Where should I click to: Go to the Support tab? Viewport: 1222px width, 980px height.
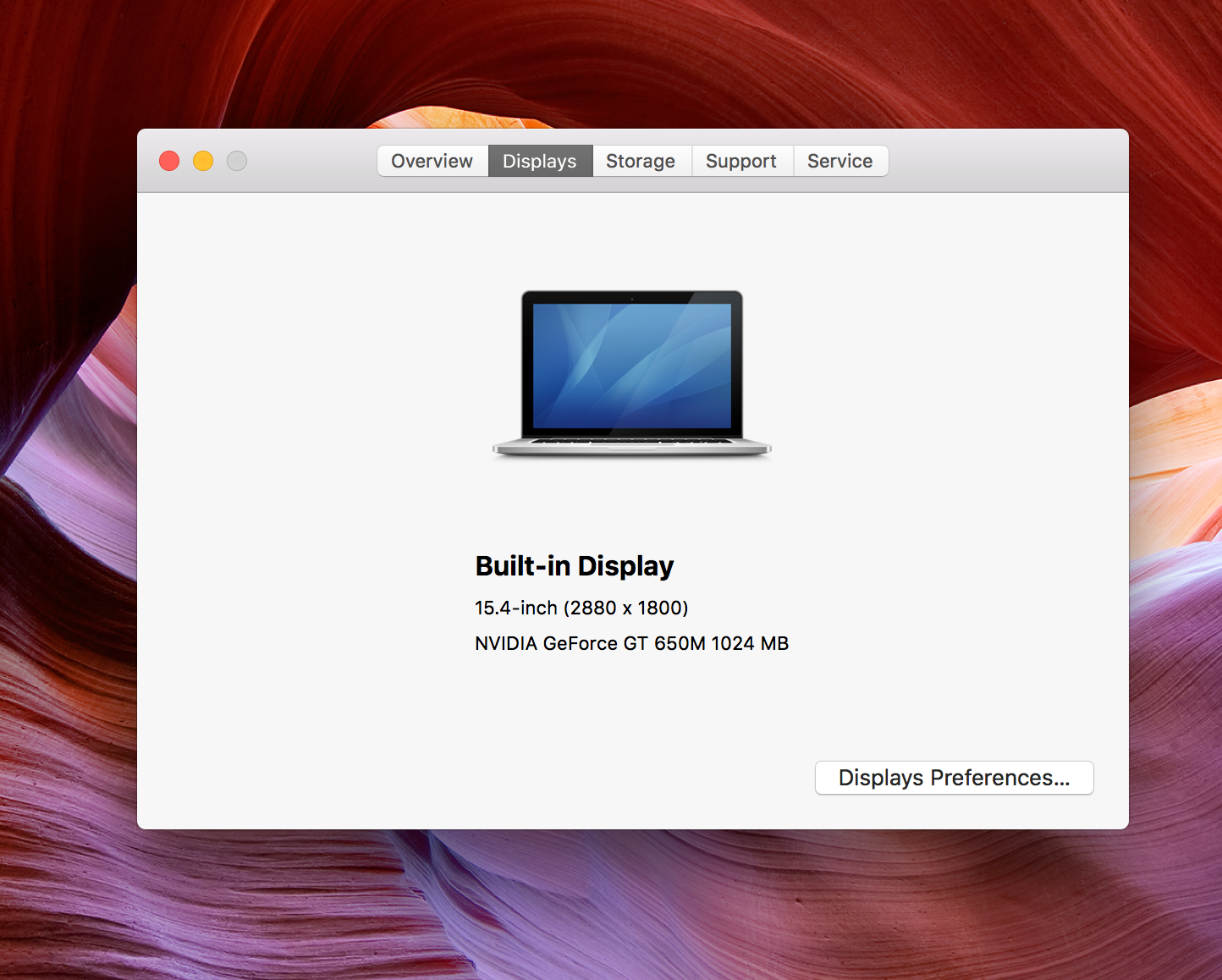(741, 161)
